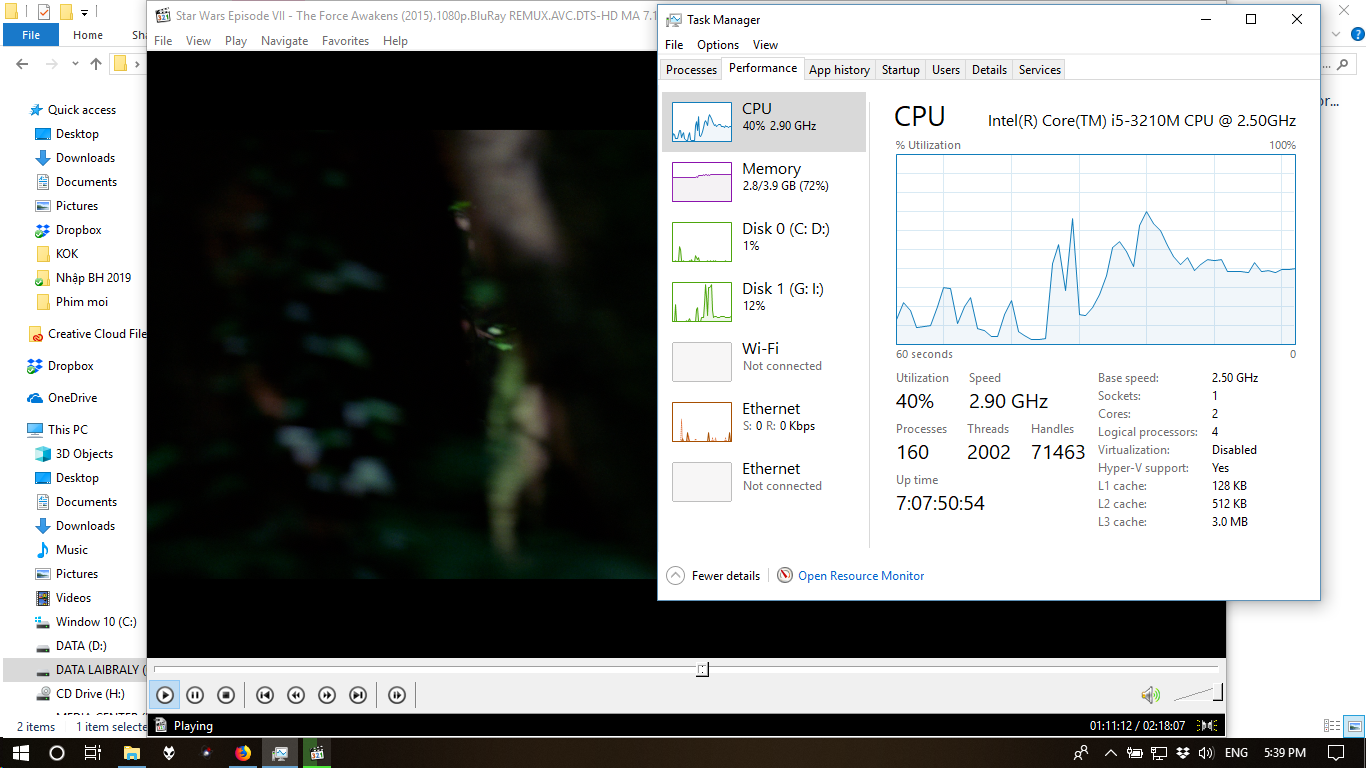
Task: Mute audio via the player speaker icon
Action: [x=1151, y=695]
